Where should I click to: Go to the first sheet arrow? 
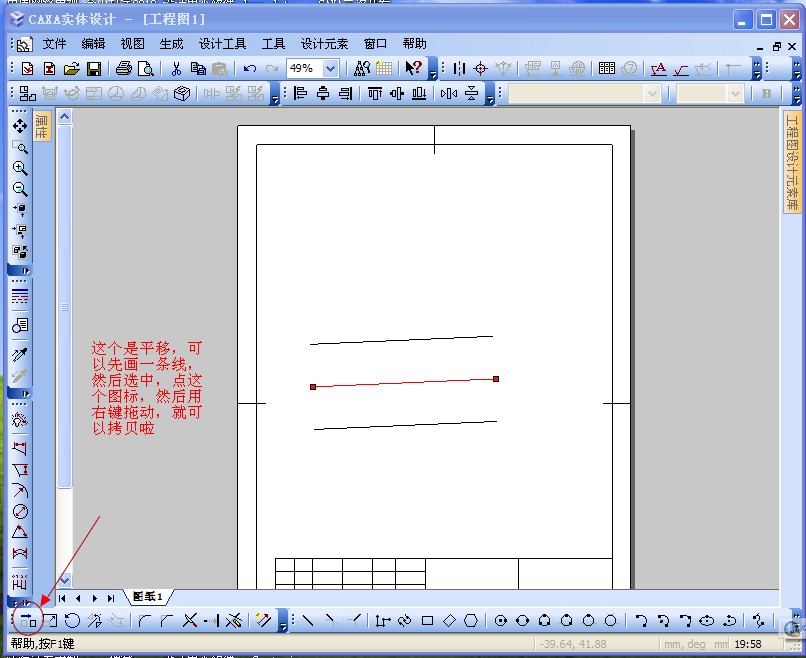(x=62, y=598)
